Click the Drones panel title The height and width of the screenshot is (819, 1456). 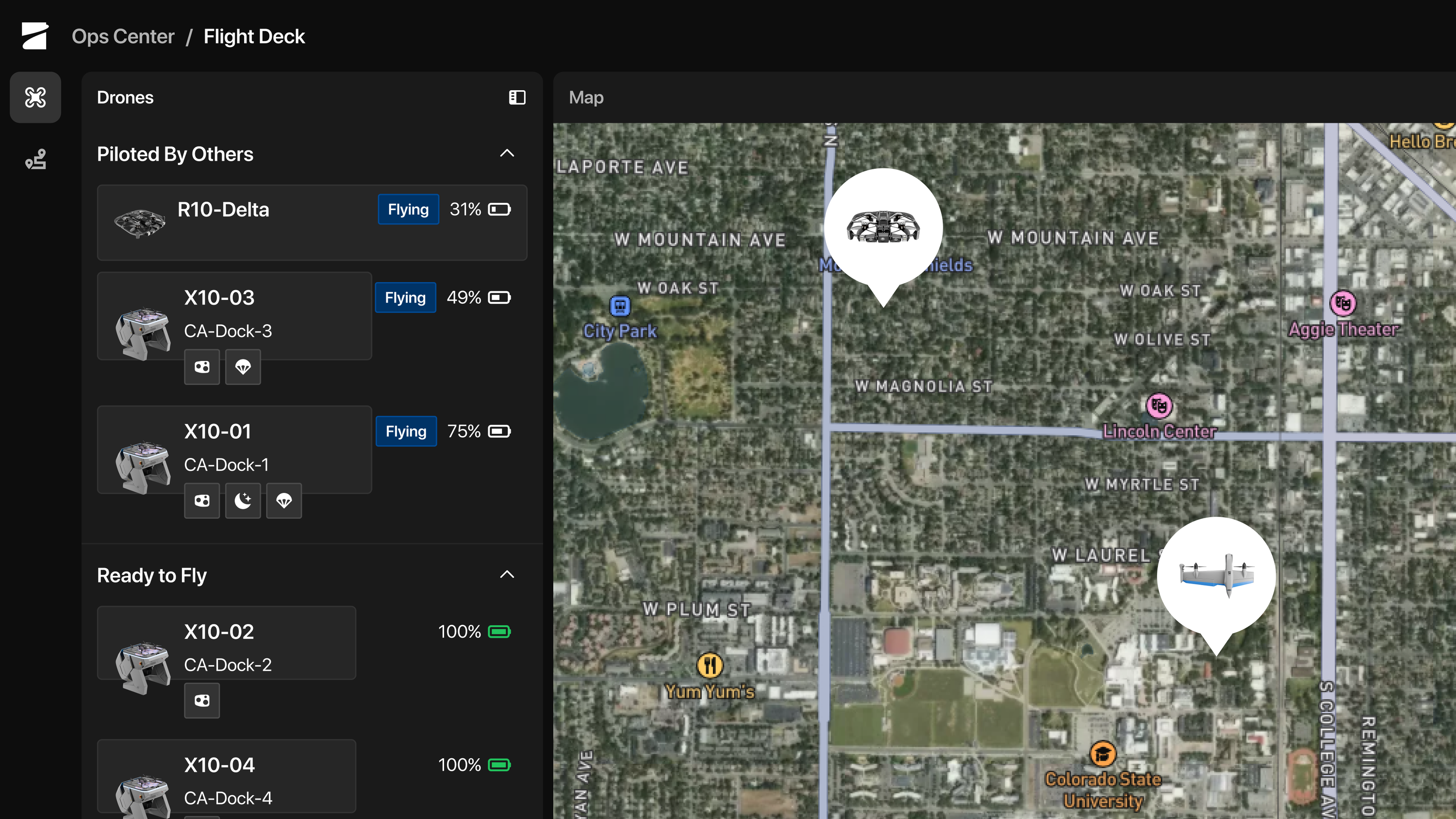click(125, 97)
